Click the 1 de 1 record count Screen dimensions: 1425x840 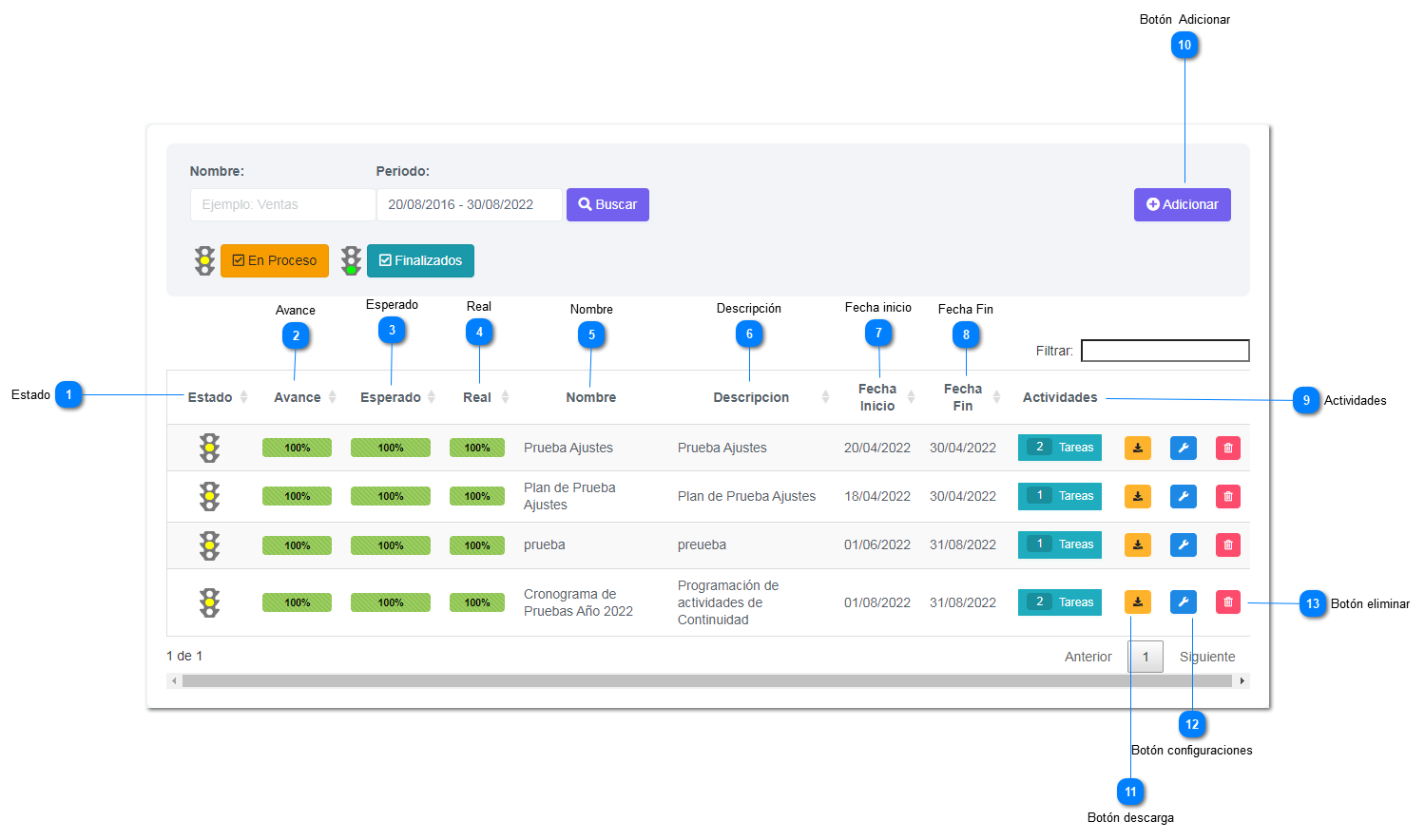click(184, 656)
